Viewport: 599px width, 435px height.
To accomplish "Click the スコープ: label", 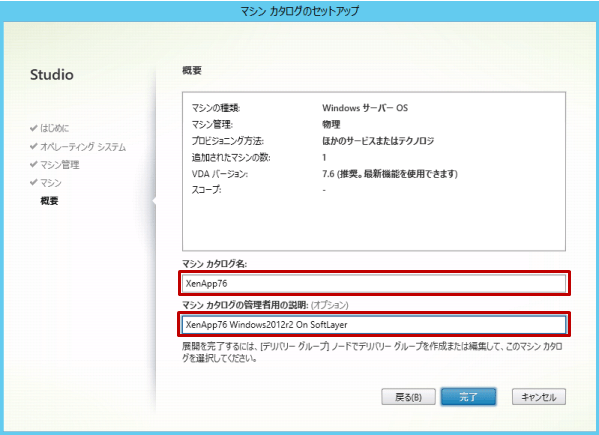I will (x=206, y=190).
